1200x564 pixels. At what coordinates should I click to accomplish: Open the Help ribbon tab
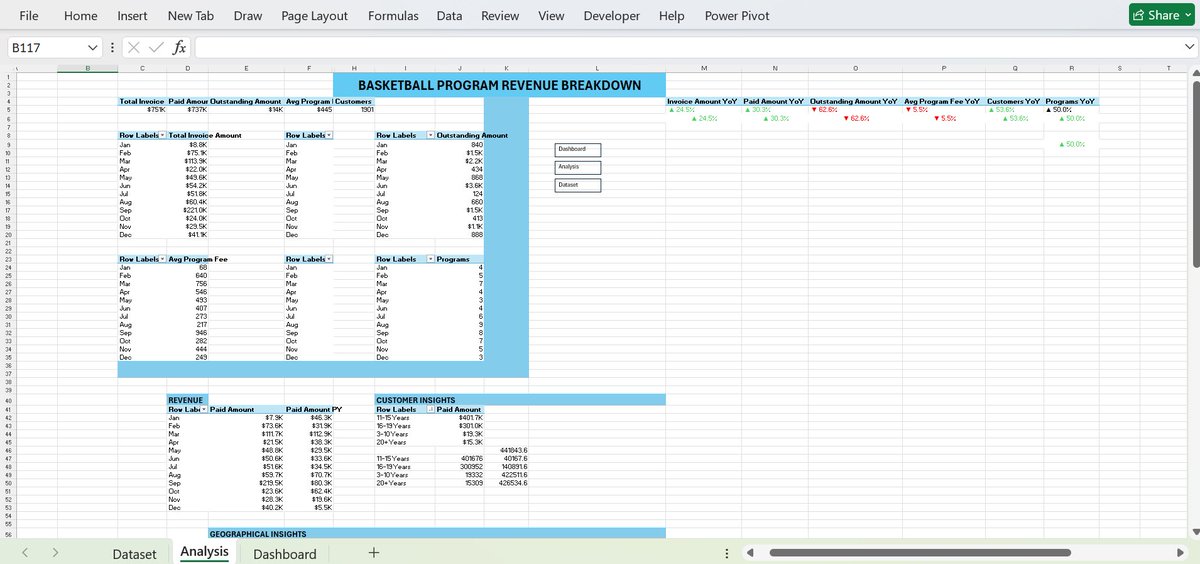(672, 15)
